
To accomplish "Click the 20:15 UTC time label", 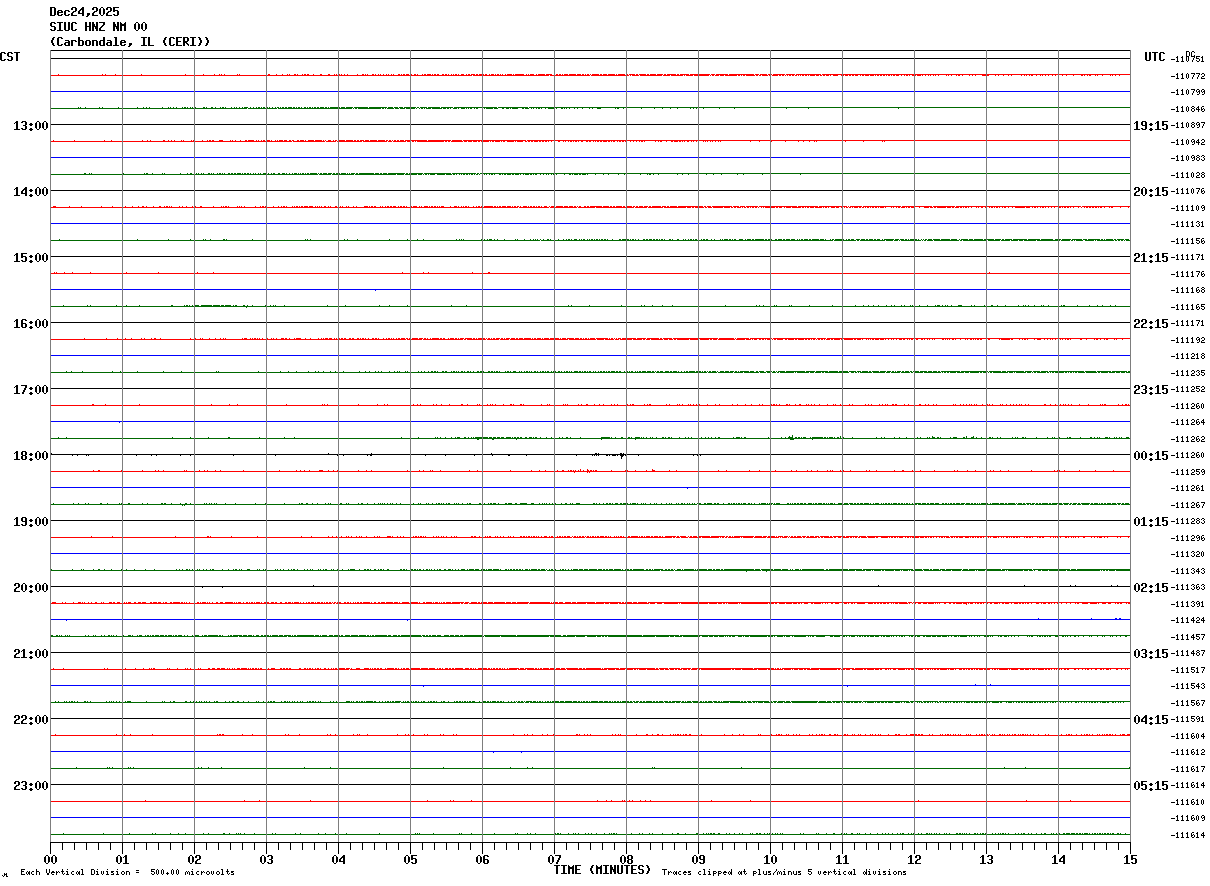I will 1150,192.
